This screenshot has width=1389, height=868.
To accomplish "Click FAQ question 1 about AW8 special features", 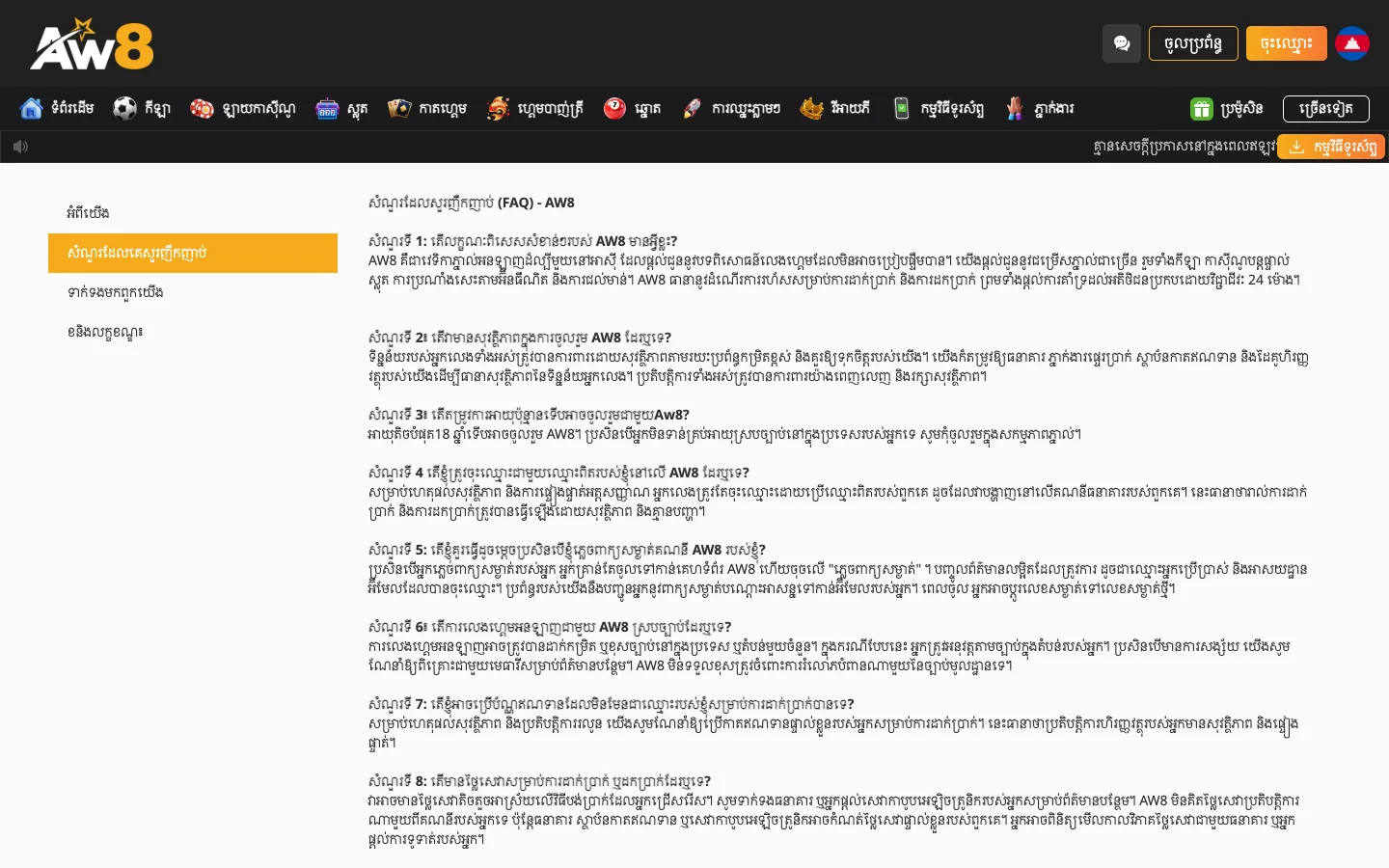I will point(523,241).
